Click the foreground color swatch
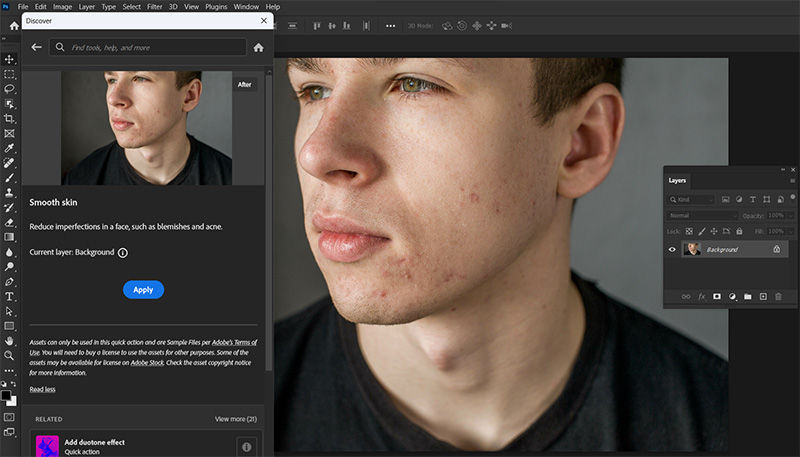 click(8, 393)
